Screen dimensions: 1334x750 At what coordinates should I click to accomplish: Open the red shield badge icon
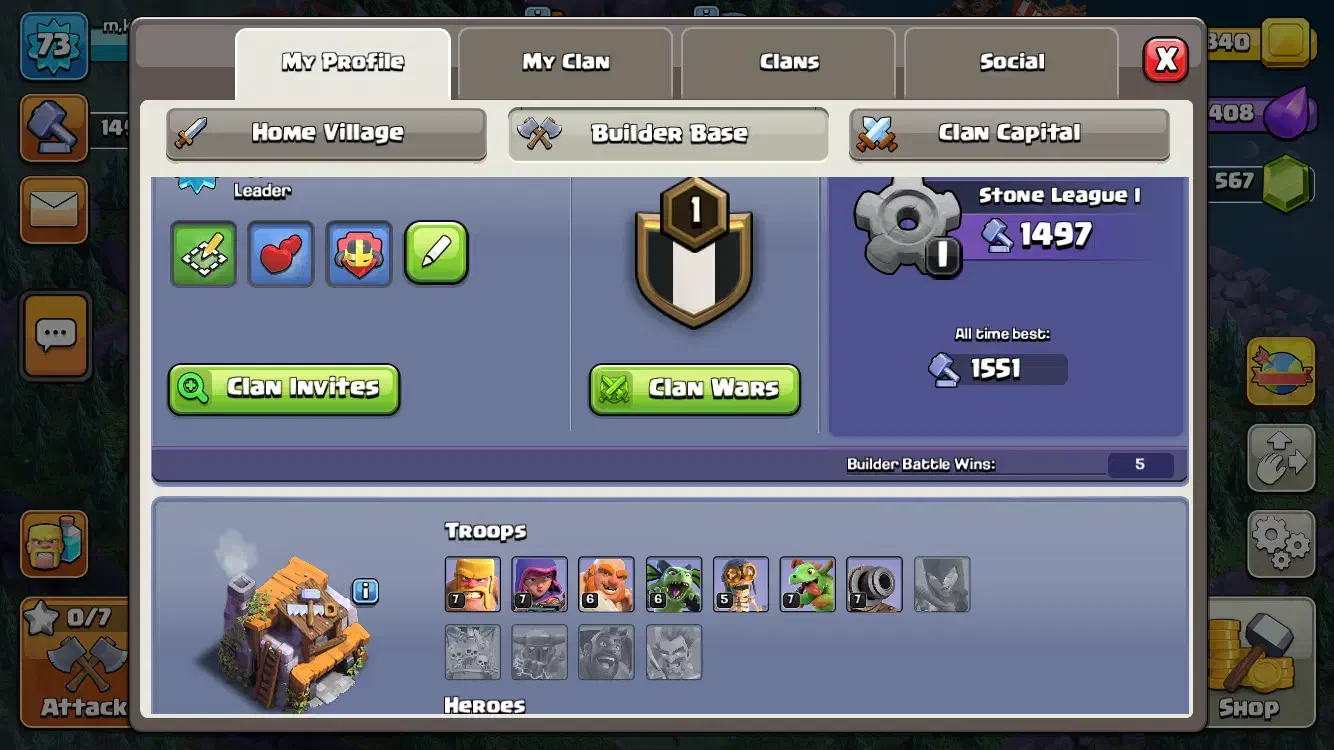[359, 254]
